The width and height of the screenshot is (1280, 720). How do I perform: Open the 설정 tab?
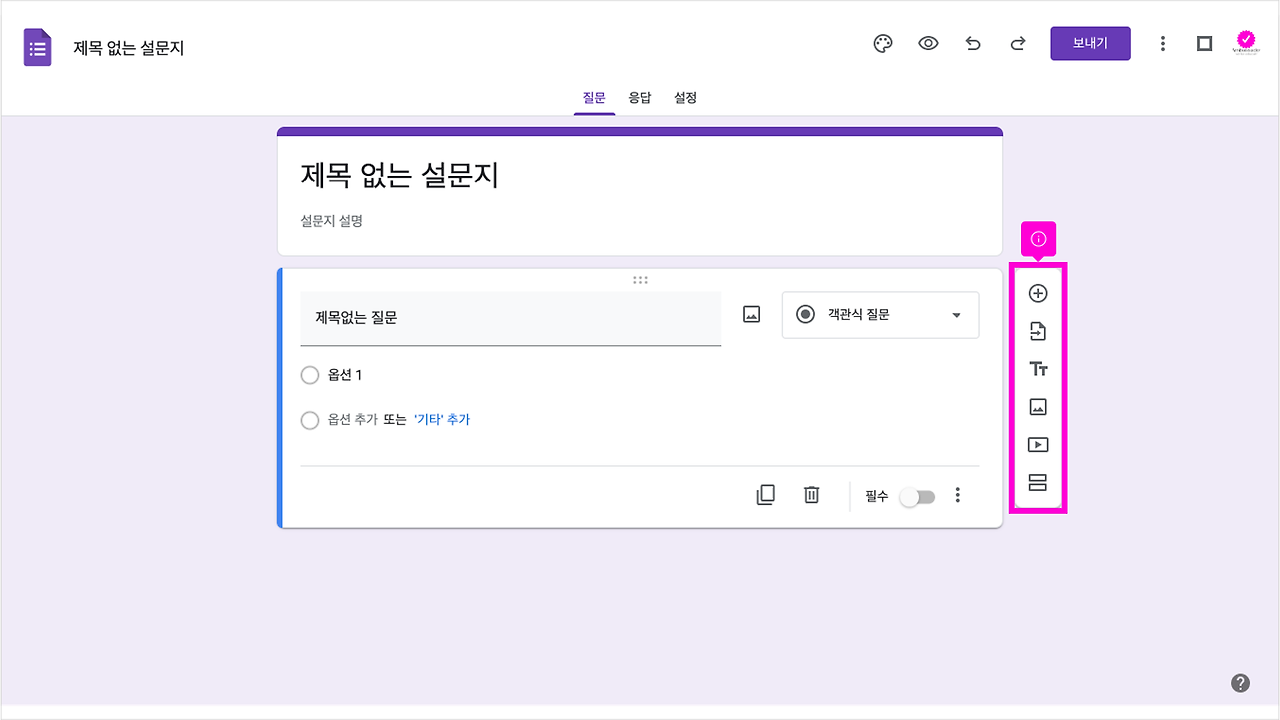(685, 97)
